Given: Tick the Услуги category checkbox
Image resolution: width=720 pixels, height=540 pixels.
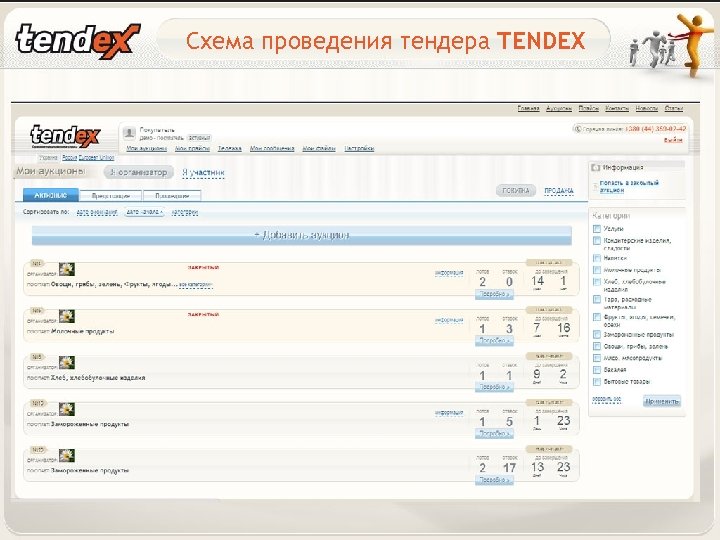Looking at the screenshot, I should (597, 229).
